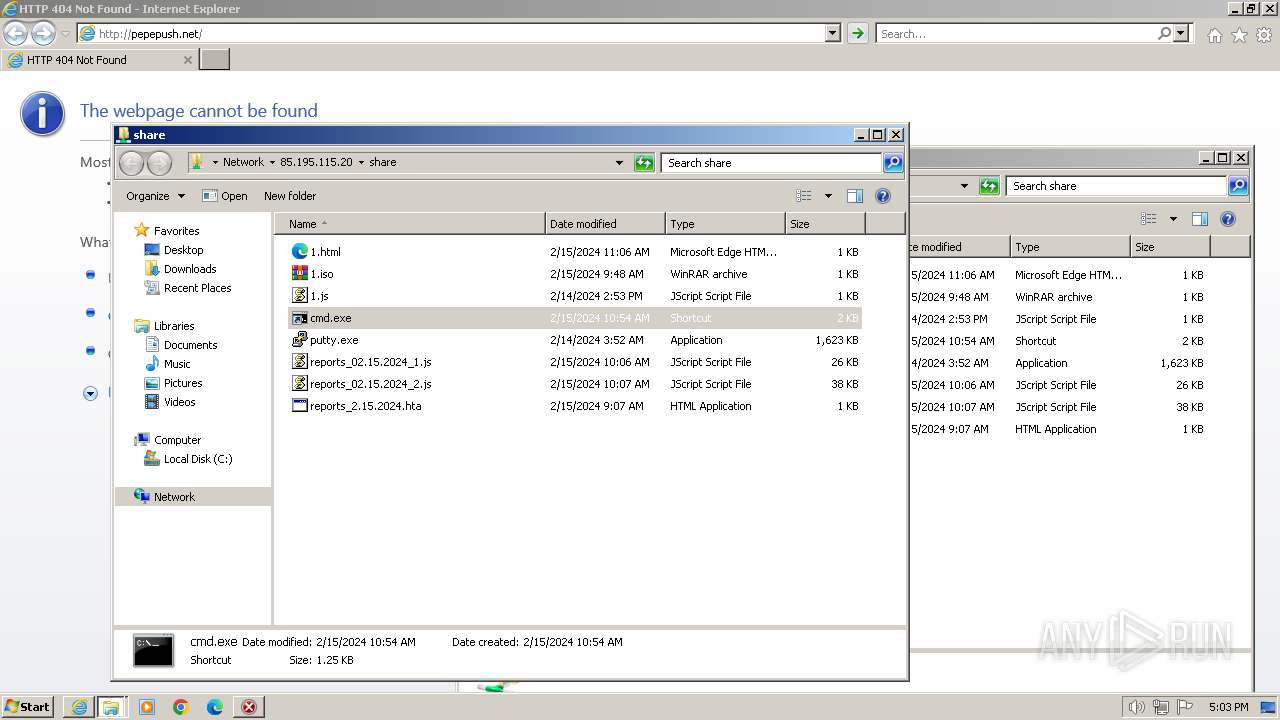Viewport: 1280px width, 720px height.
Task: Open Windows Explorer taskbar button
Action: [x=111, y=707]
